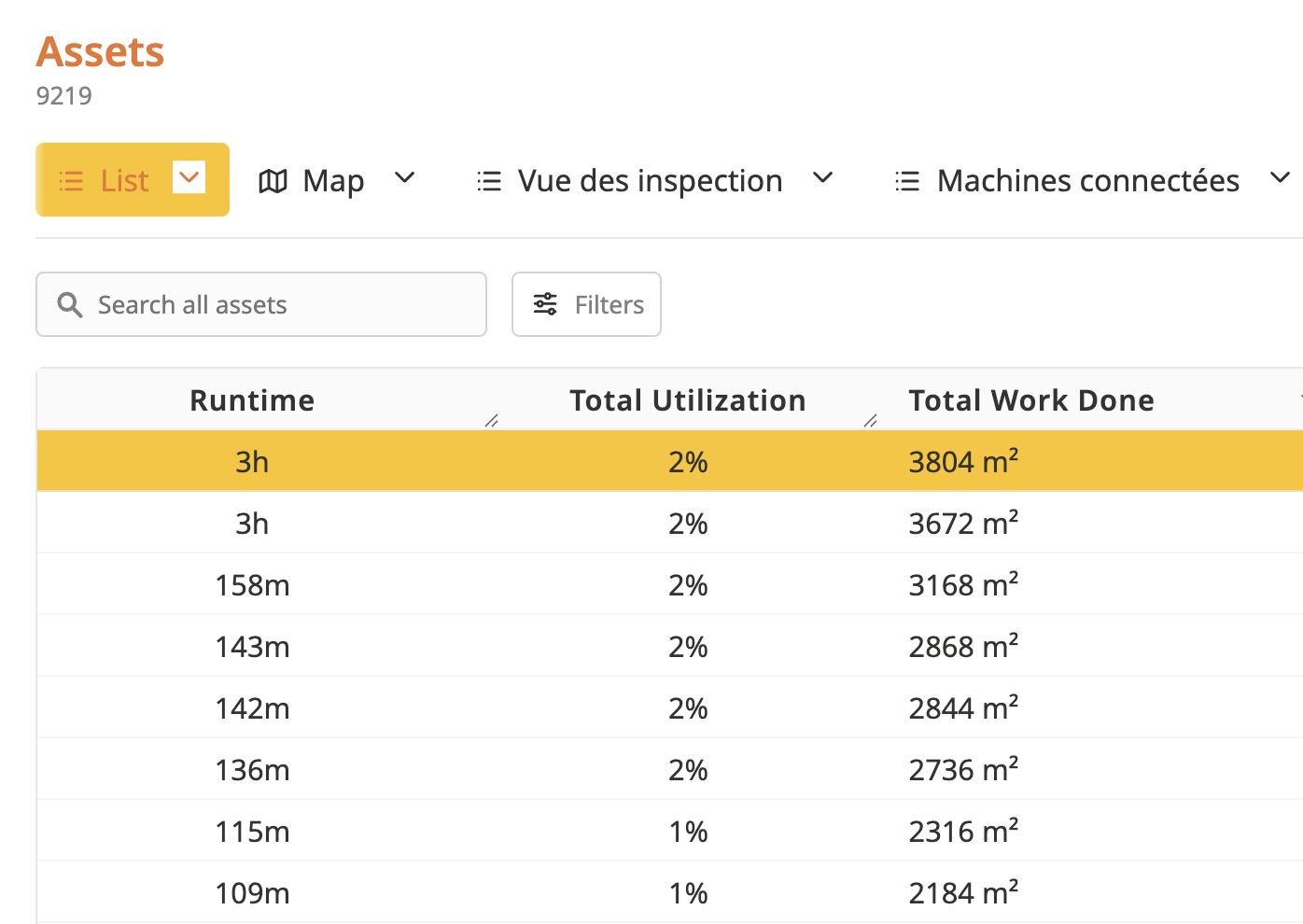Image resolution: width=1303 pixels, height=924 pixels.
Task: Sort by the Total Work Done header
Action: [1031, 400]
